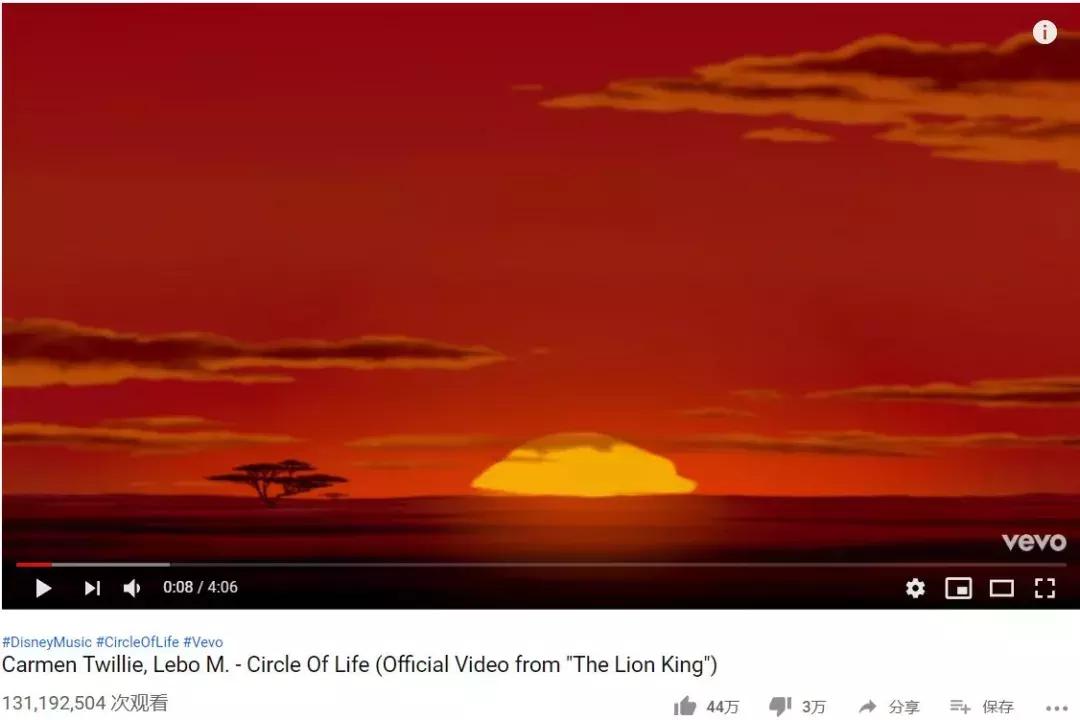The height and width of the screenshot is (720, 1080).
Task: Dislike the video with thumbs down
Action: [780, 706]
